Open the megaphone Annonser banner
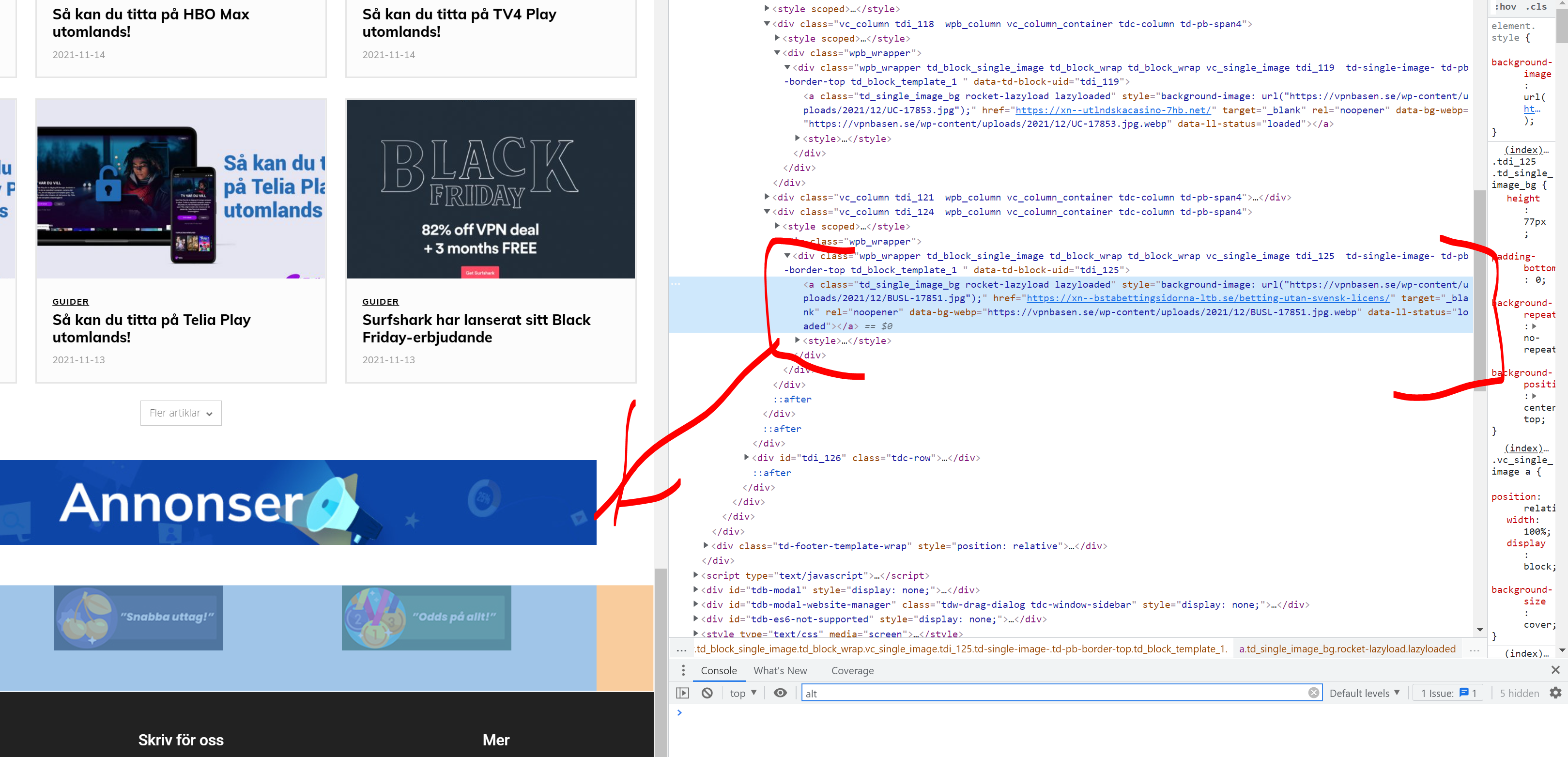The height and width of the screenshot is (757, 1568). pyautogui.click(x=298, y=502)
